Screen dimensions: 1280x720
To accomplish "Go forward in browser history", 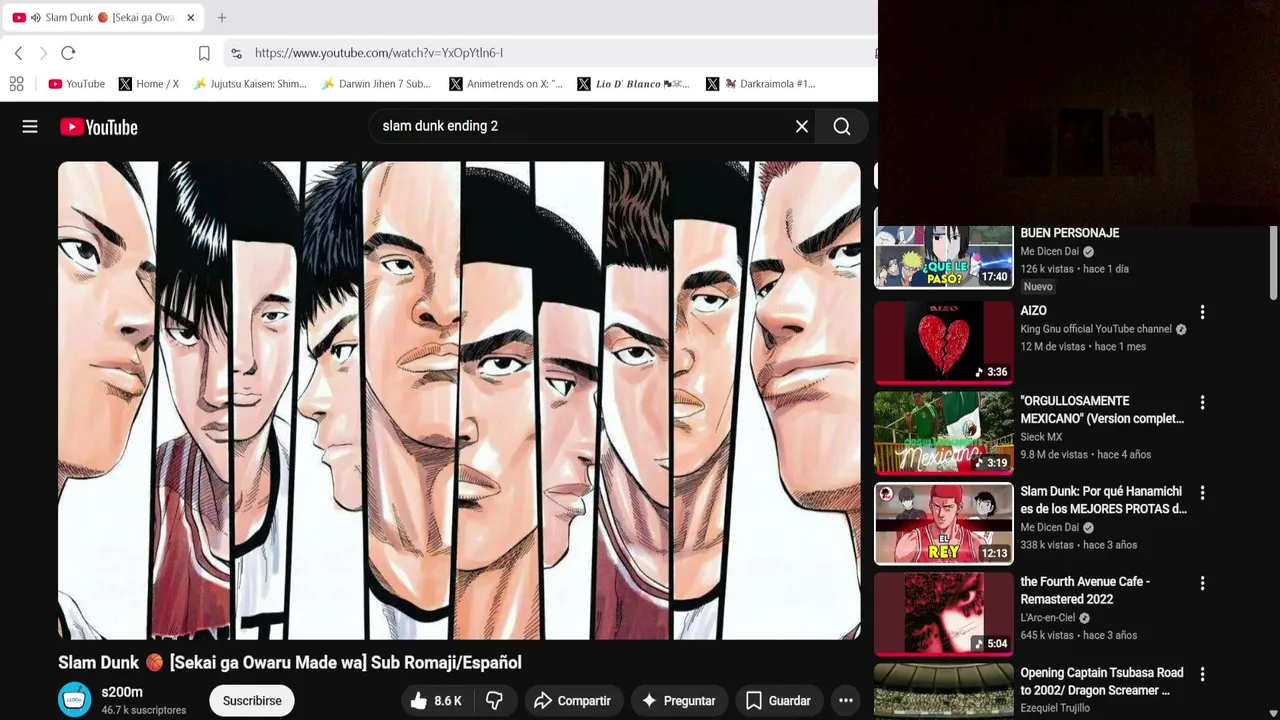I will (43, 53).
